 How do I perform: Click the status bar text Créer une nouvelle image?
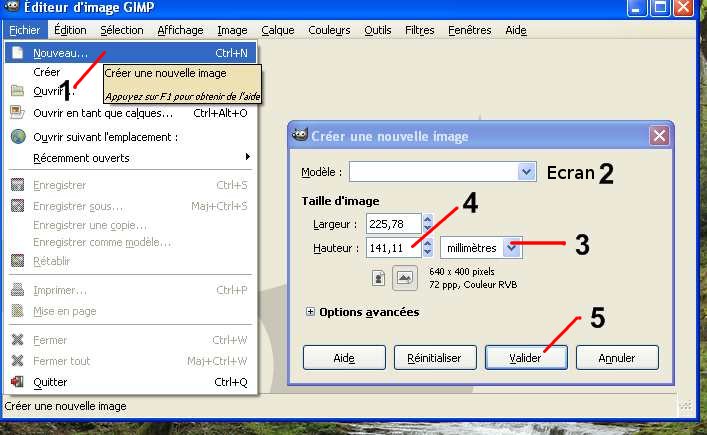(65, 406)
